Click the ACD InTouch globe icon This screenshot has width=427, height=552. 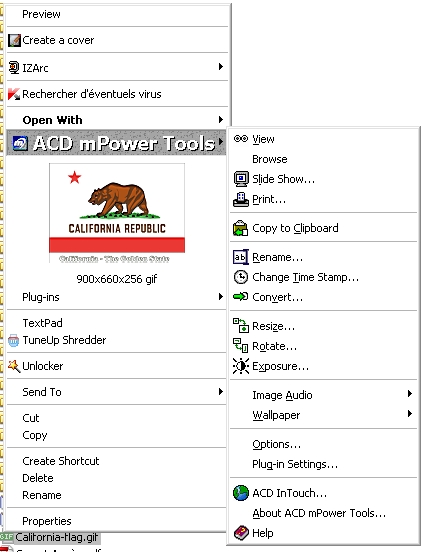click(241, 493)
